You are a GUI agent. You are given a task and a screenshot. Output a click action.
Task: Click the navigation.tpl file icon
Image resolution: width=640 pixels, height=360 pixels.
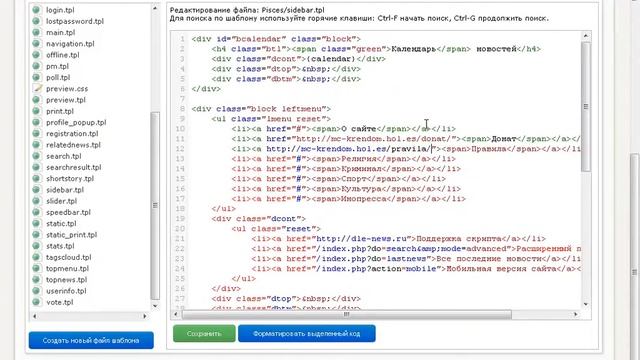(36, 43)
